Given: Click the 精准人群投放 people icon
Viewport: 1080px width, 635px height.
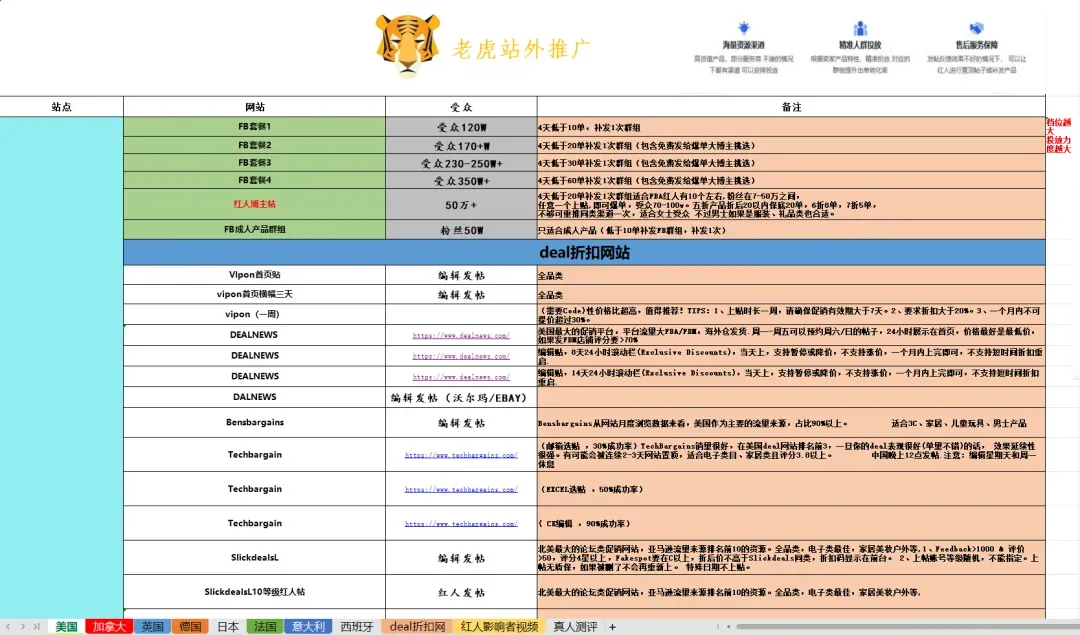Looking at the screenshot, I should tap(860, 28).
